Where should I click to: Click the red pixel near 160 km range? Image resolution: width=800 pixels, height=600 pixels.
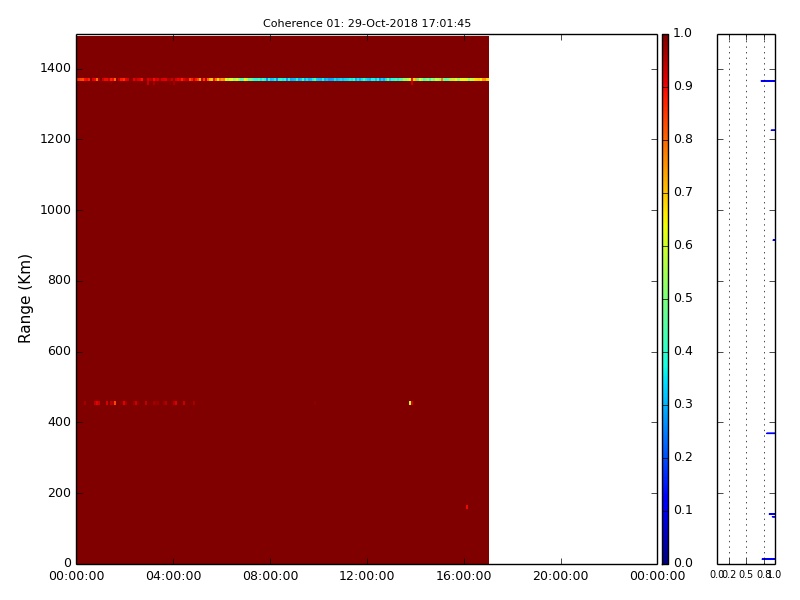tap(467, 507)
